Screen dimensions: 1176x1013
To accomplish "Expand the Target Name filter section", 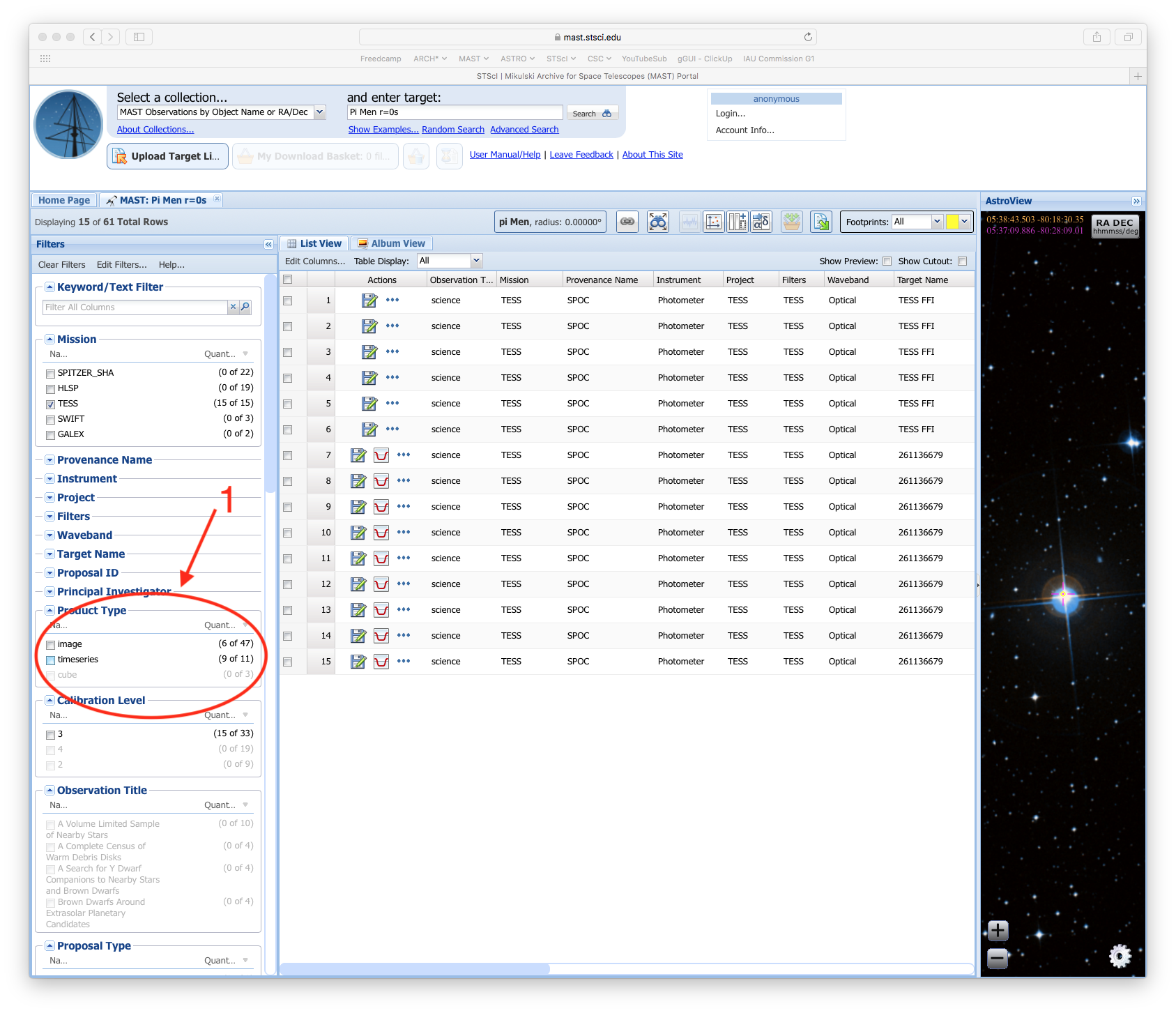I will click(x=50, y=554).
